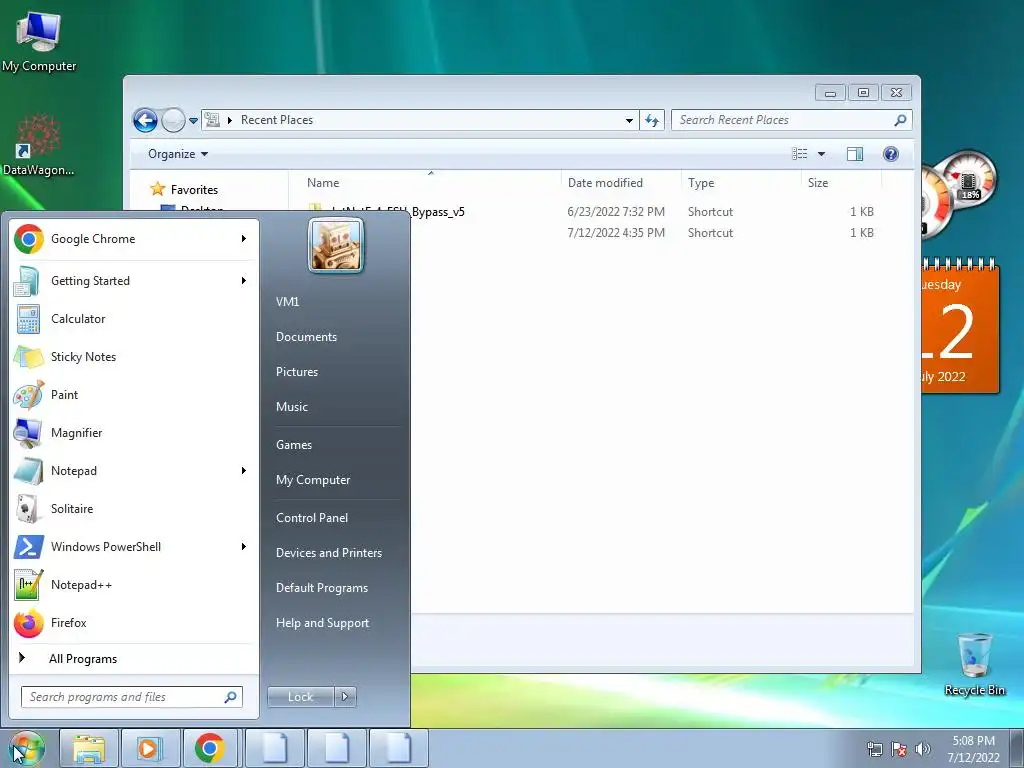Sort by Type column header
The image size is (1024, 768).
741,183
